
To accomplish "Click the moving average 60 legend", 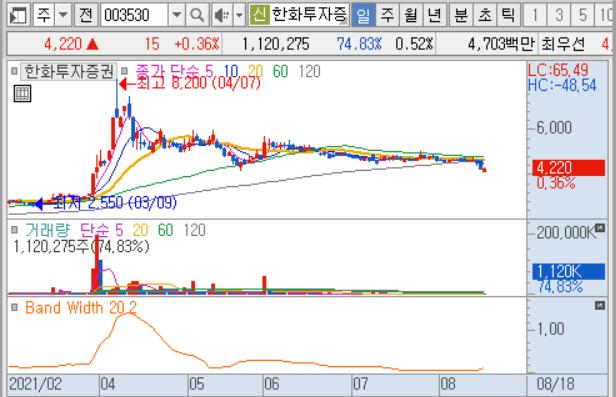I will 280,71.
